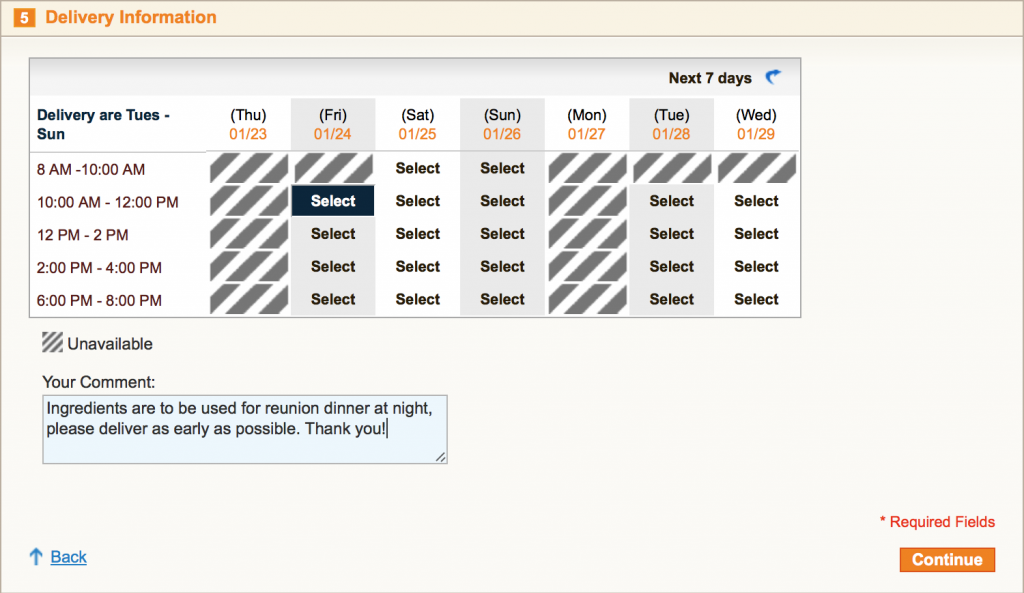
Task: Click the unavailable Thu 8 AM - 10:00 AM slot
Action: click(249, 168)
